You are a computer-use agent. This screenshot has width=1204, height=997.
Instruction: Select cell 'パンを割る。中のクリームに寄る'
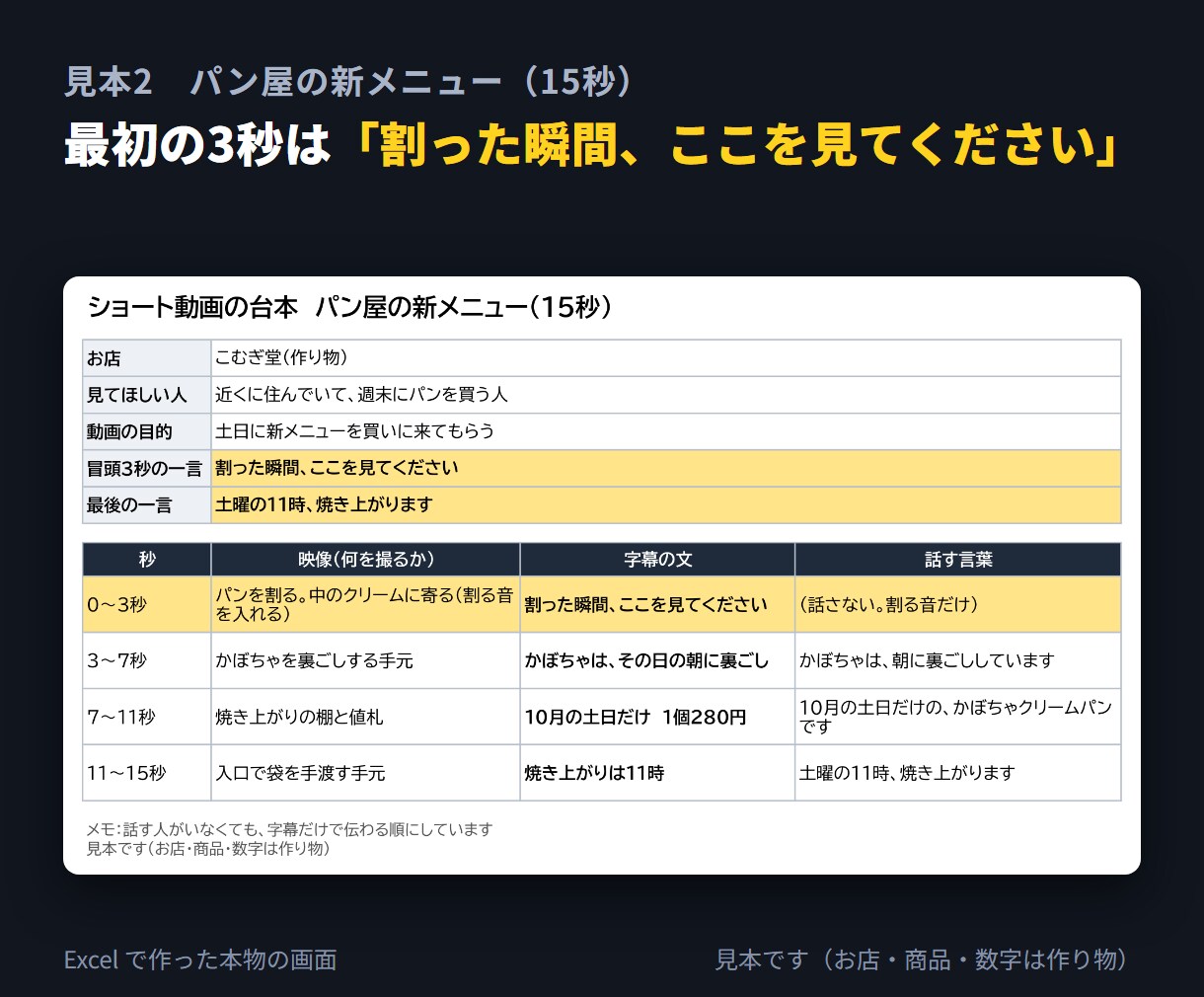[365, 605]
